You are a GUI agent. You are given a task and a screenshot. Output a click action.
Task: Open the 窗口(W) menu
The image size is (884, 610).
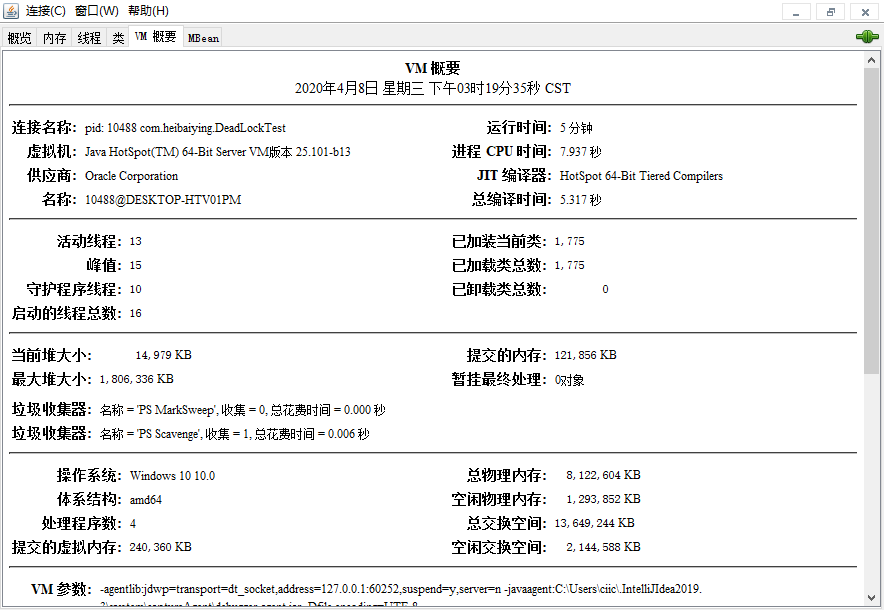click(96, 11)
